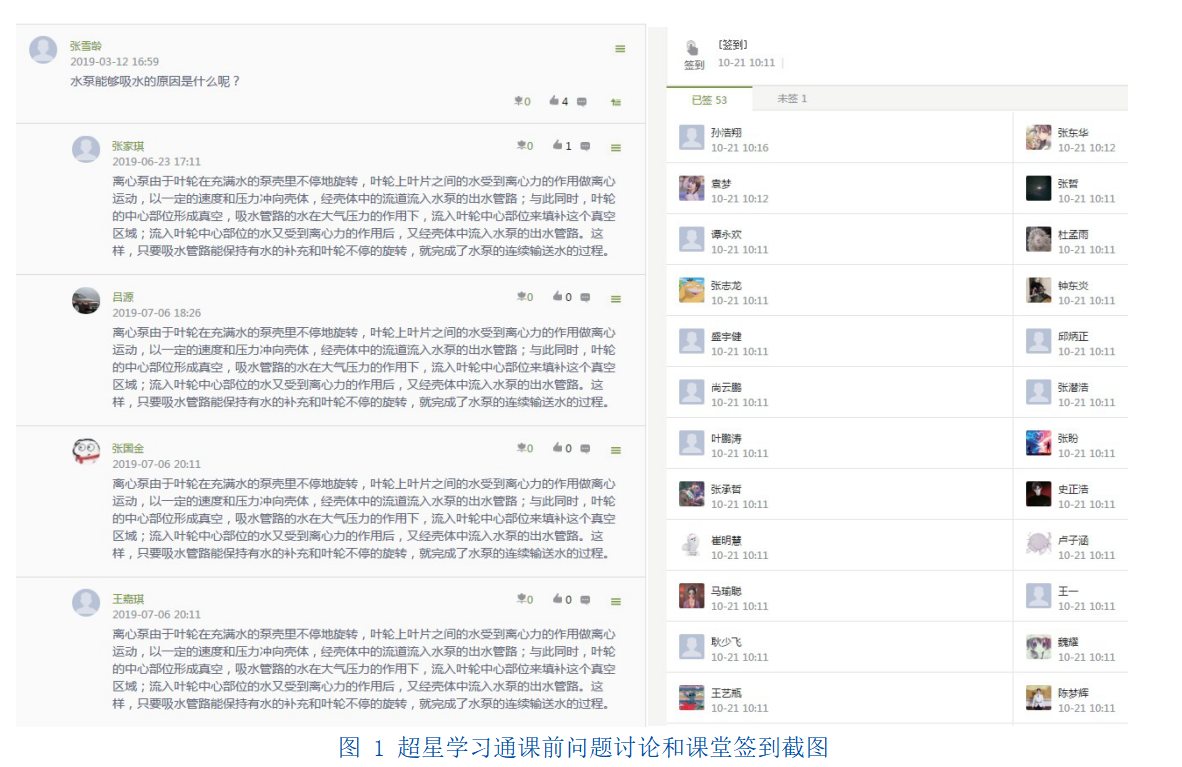Open the hamburger menu on 王嘉琪's reply
The image size is (1182, 767).
pyautogui.click(x=616, y=601)
